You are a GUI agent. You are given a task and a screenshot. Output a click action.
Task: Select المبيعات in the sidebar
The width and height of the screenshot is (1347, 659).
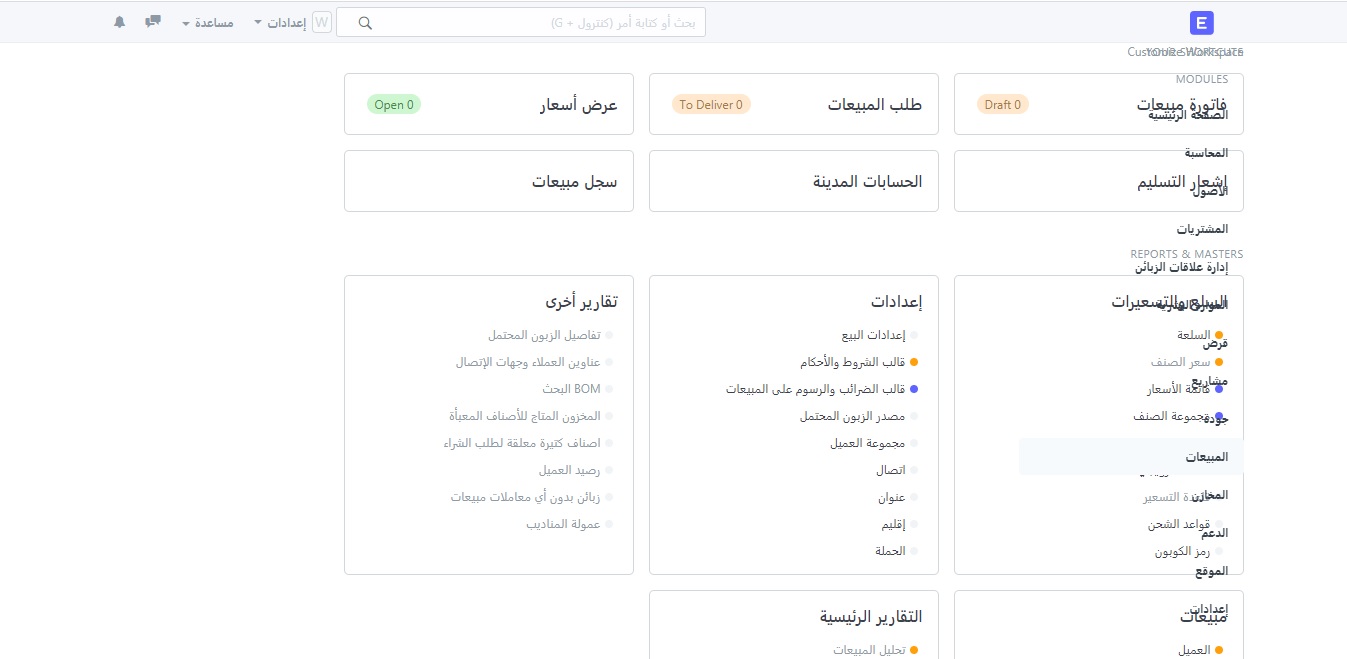click(x=1208, y=456)
